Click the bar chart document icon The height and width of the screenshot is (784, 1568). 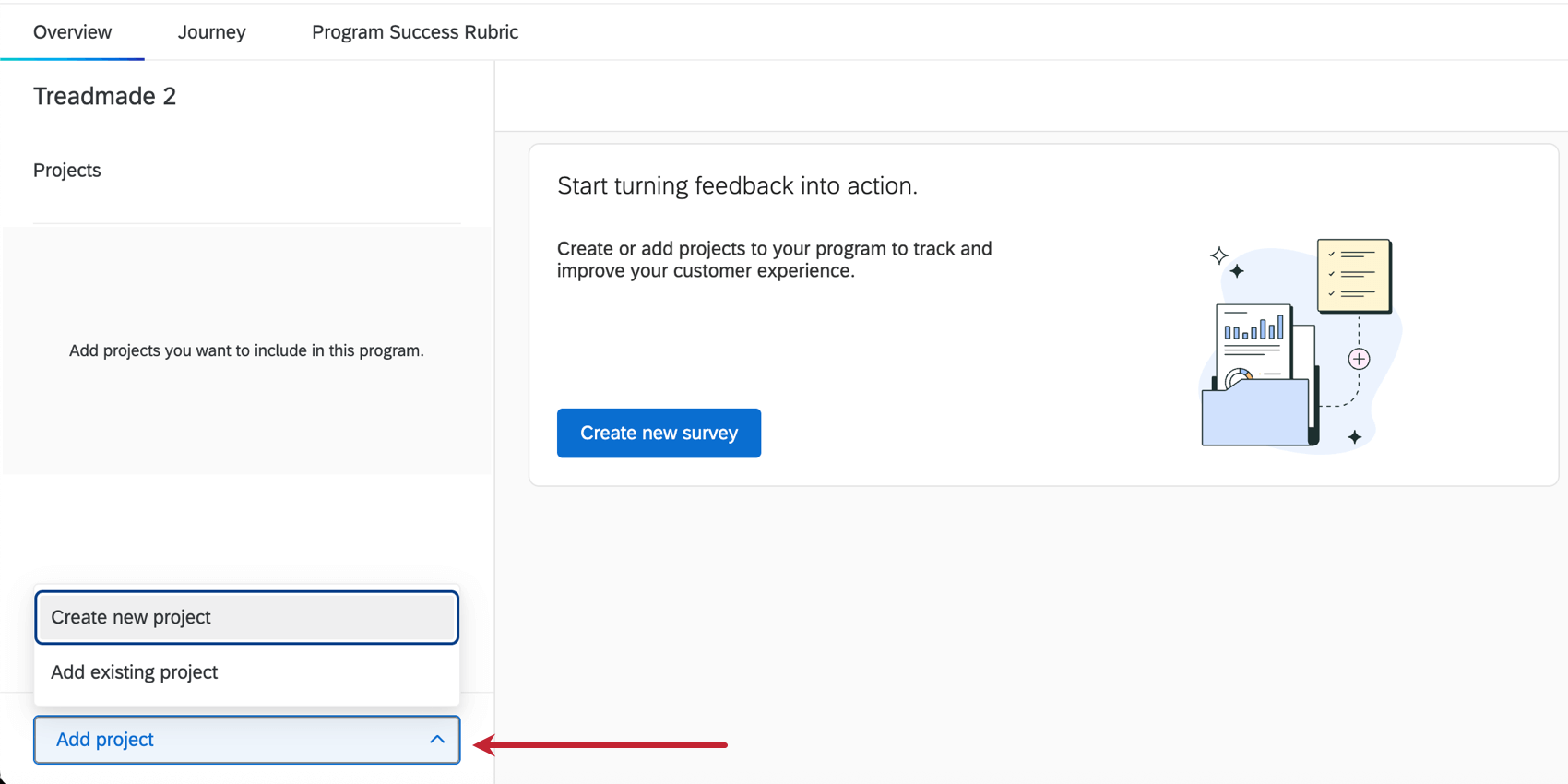(x=1254, y=337)
